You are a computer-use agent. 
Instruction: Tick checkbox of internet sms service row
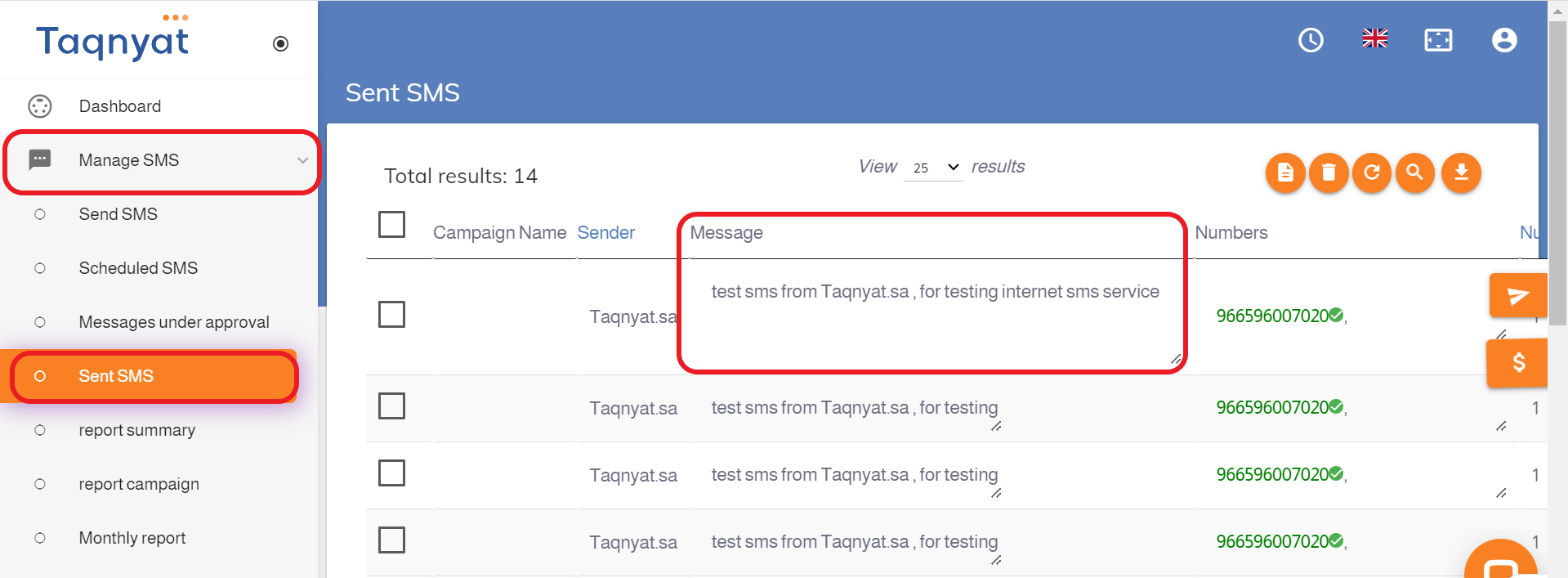tap(391, 314)
